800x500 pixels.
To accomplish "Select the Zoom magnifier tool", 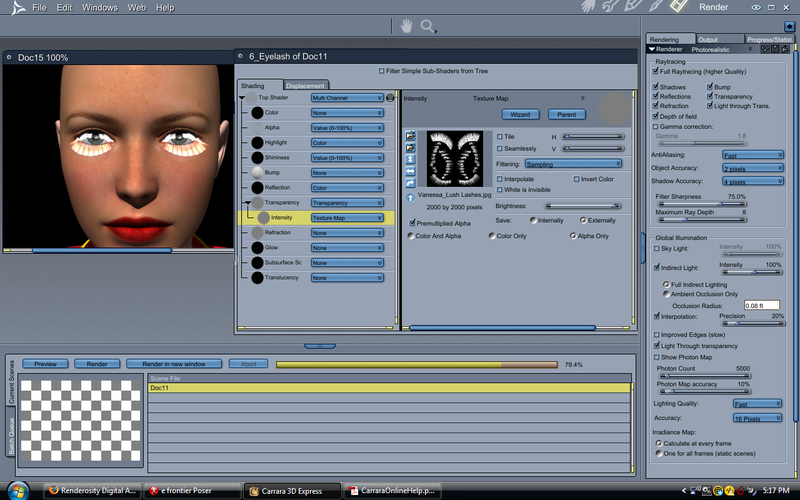I will tap(428, 26).
